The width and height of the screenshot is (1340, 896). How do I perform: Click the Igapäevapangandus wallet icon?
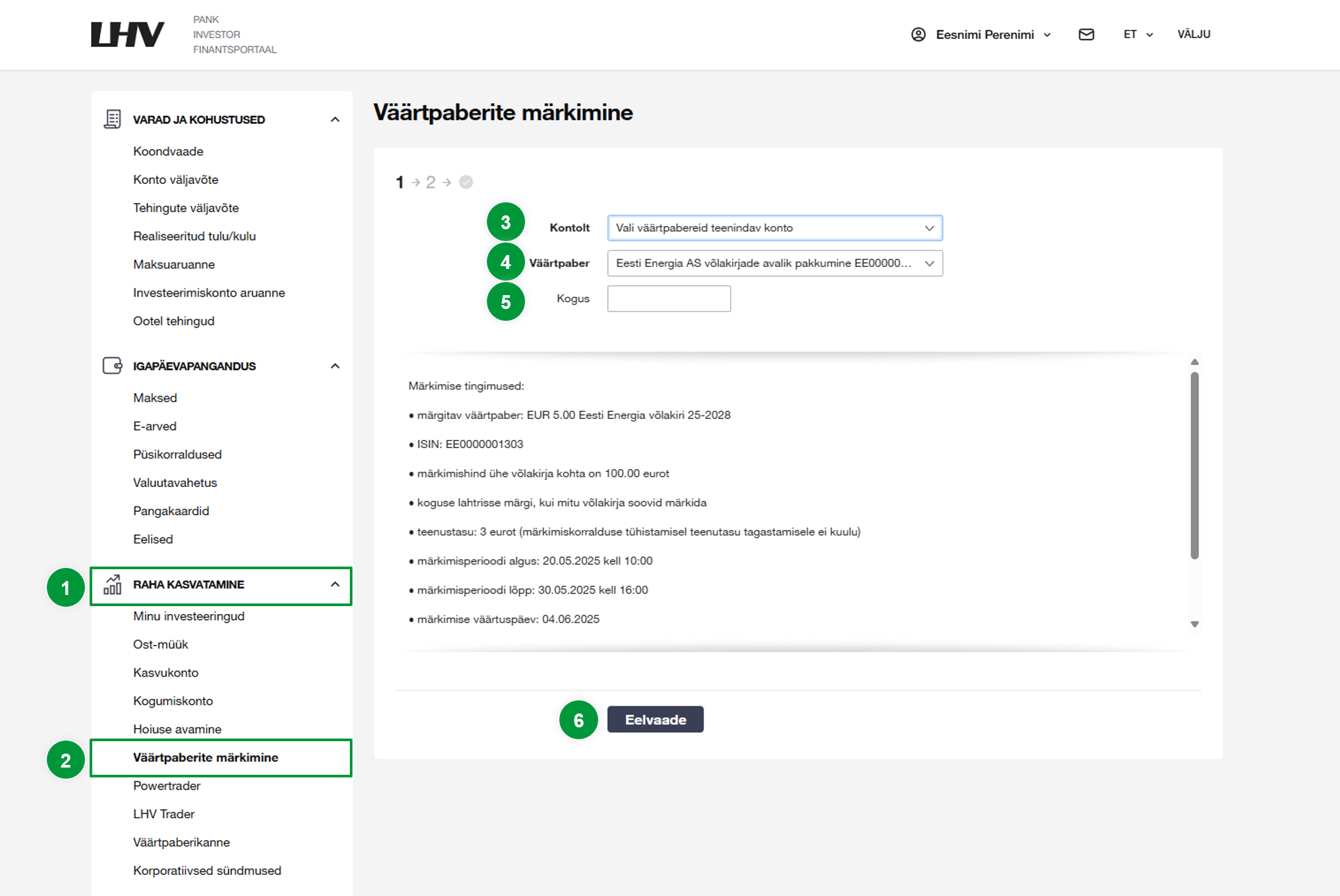(113, 366)
